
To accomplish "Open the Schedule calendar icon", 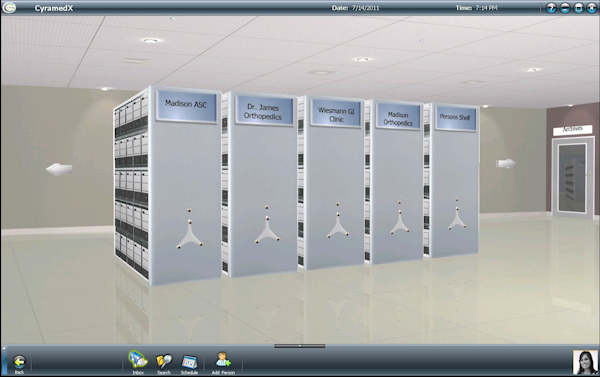I will pos(189,362).
